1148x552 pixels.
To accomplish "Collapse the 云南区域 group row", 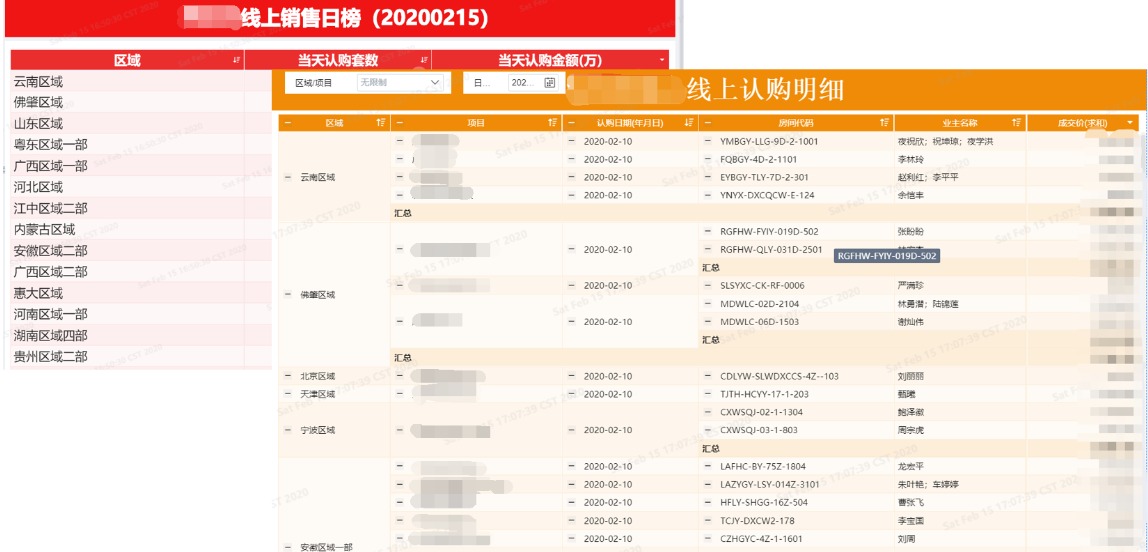I will (286, 177).
